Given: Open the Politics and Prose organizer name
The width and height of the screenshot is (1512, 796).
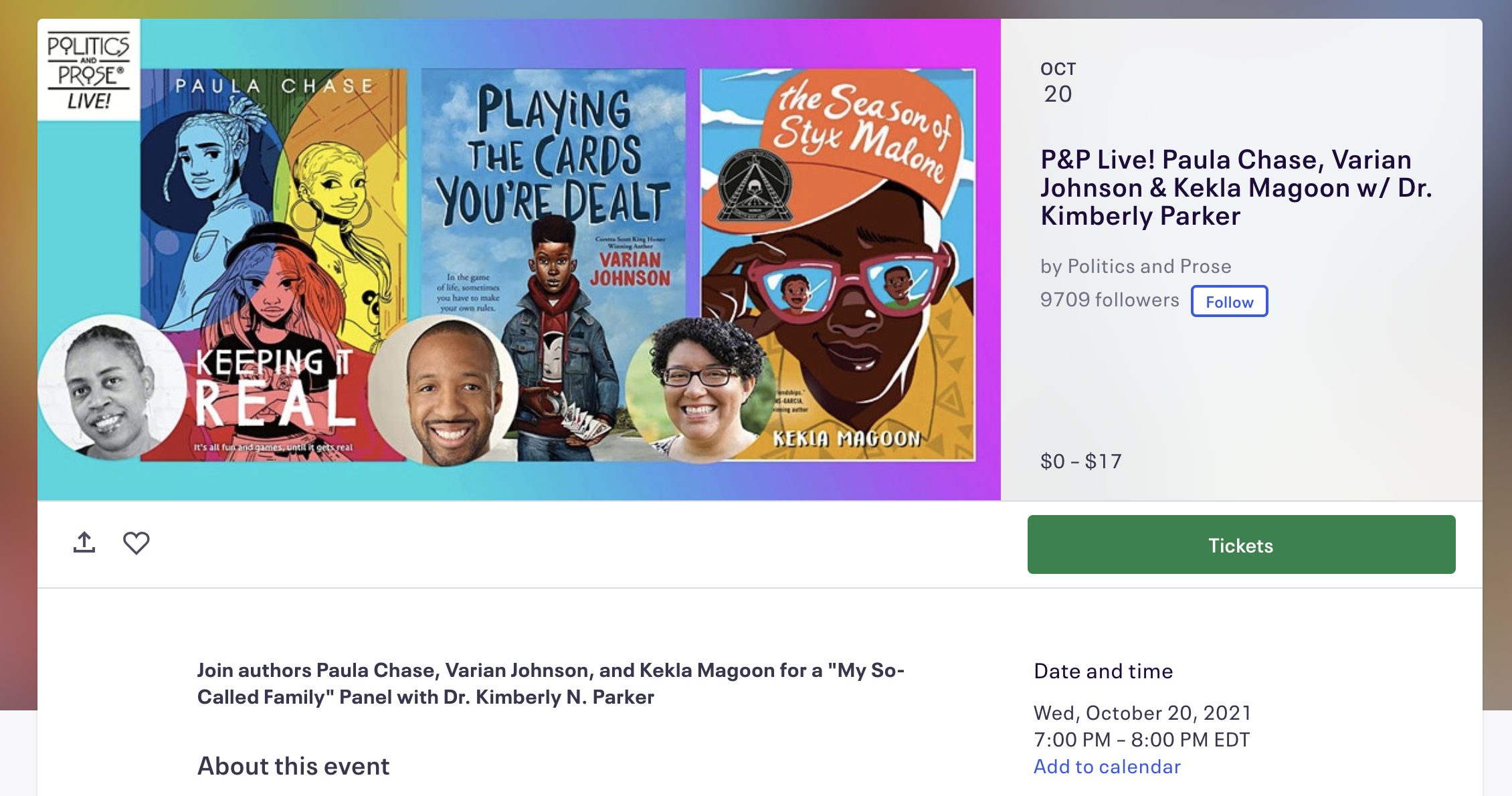Looking at the screenshot, I should tap(1149, 266).
